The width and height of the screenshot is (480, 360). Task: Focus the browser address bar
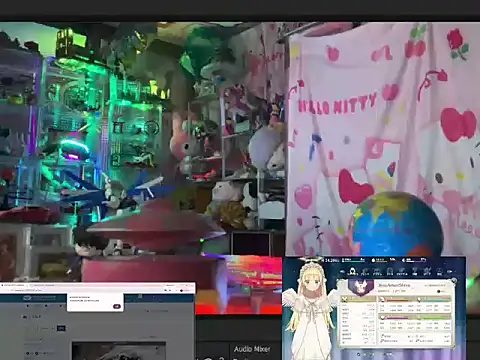pyautogui.click(x=87, y=290)
